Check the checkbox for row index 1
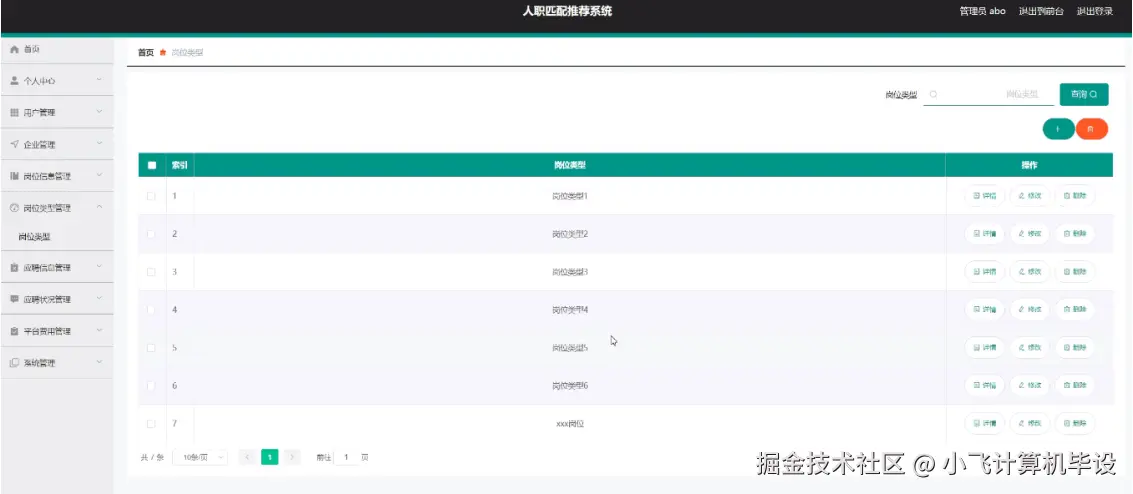 [x=151, y=196]
